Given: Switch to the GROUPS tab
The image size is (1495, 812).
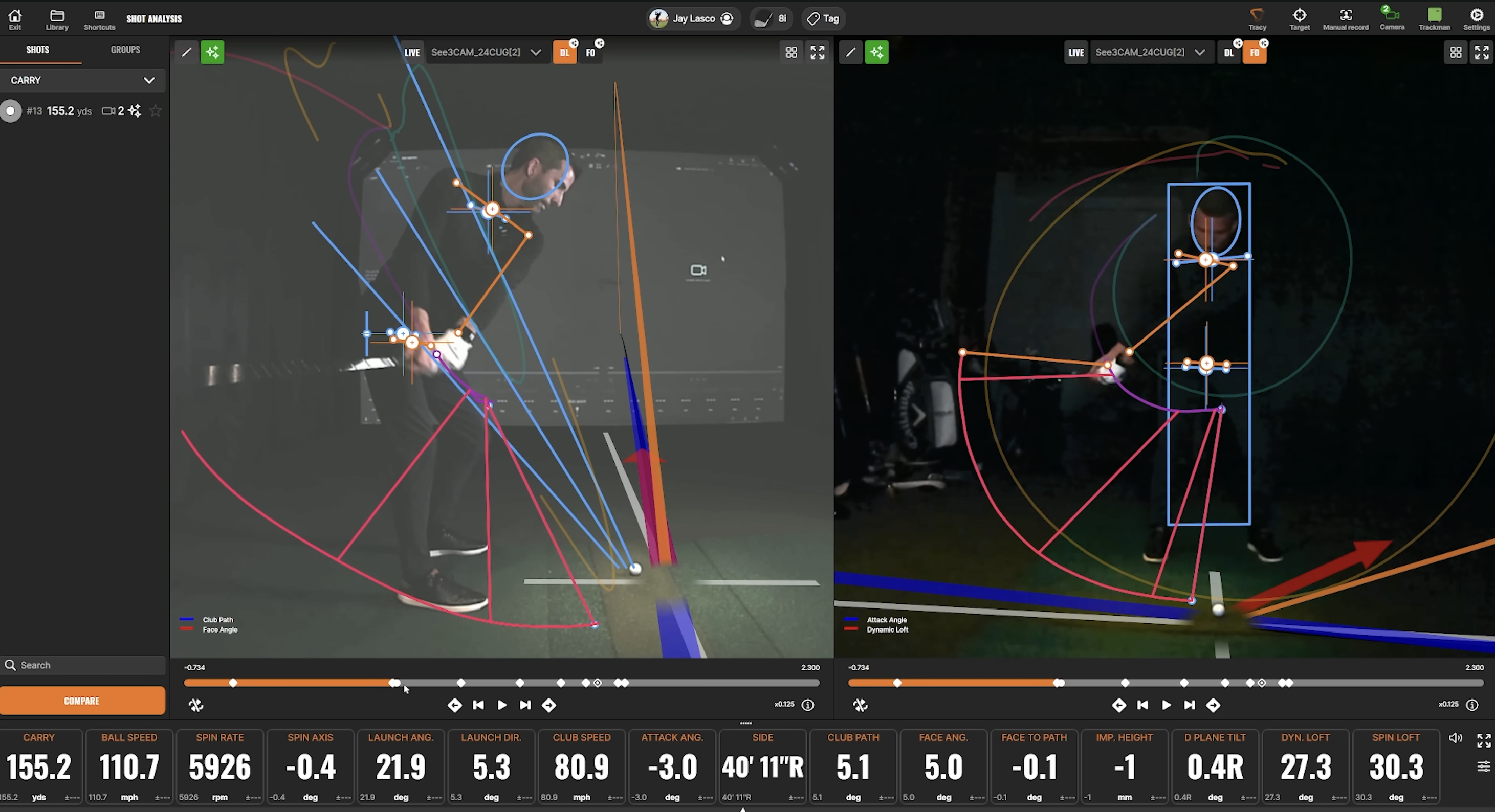Looking at the screenshot, I should pyautogui.click(x=125, y=50).
